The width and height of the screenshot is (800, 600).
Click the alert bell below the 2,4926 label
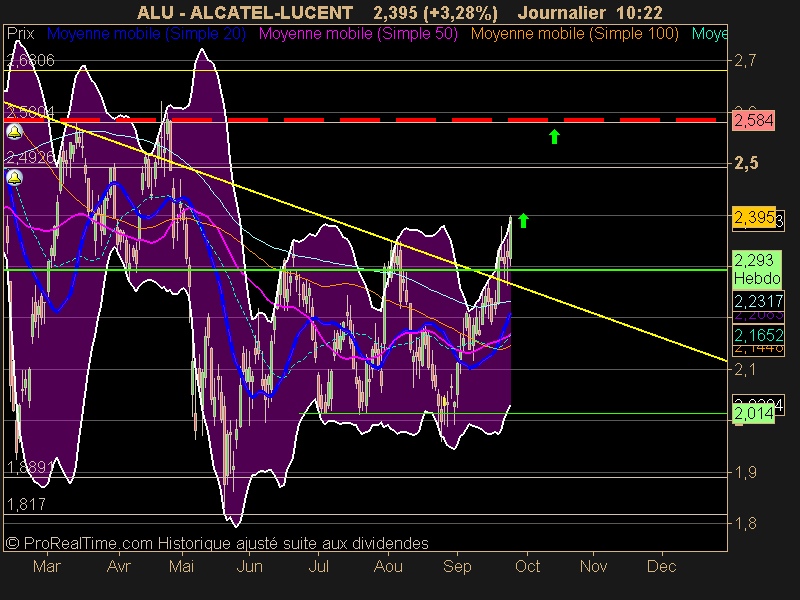[x=14, y=178]
